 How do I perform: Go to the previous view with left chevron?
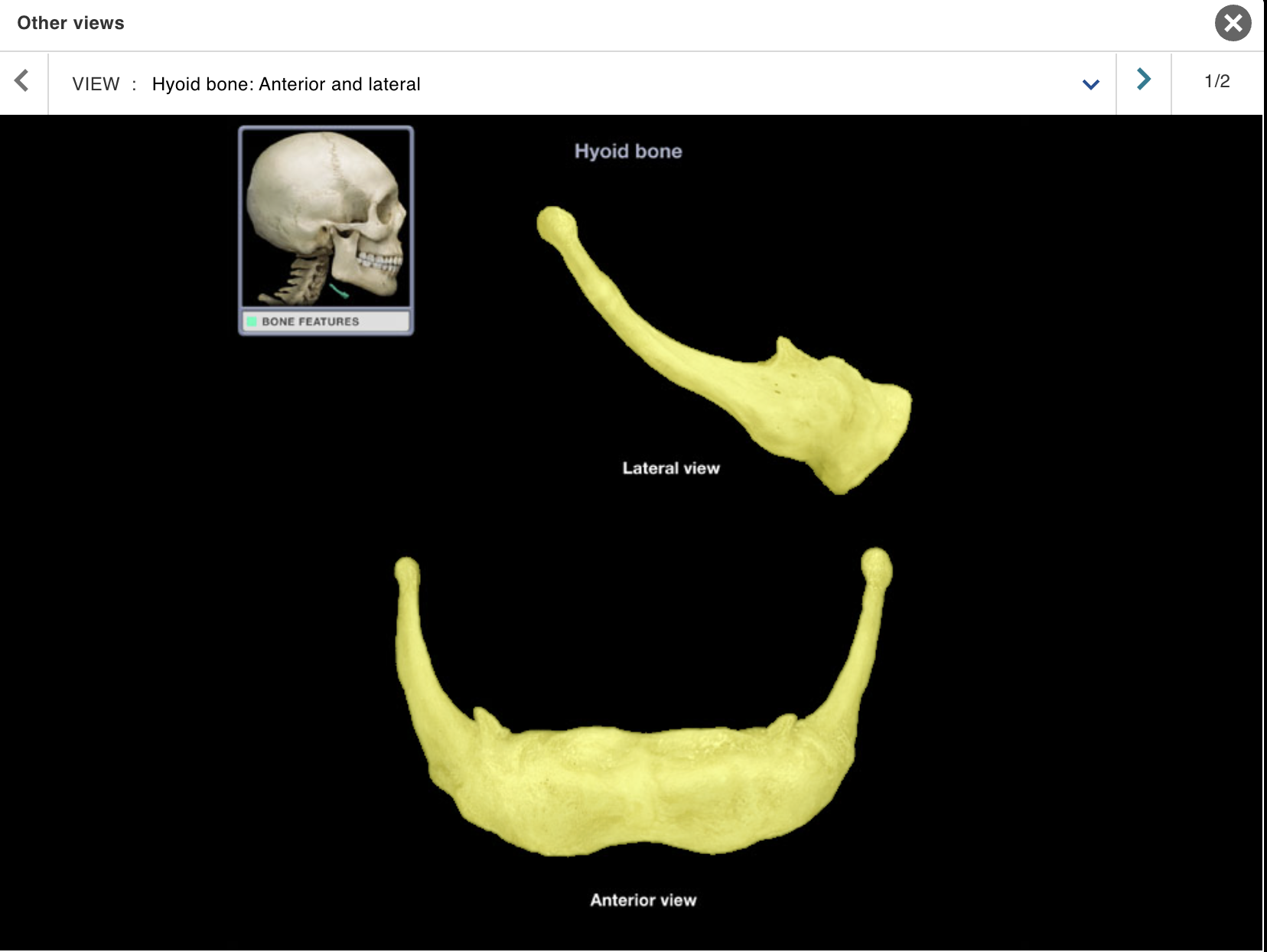pyautogui.click(x=22, y=79)
